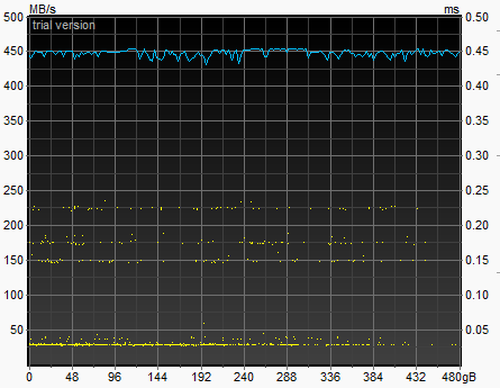Click the 'MB/s' unit label

point(42,9)
